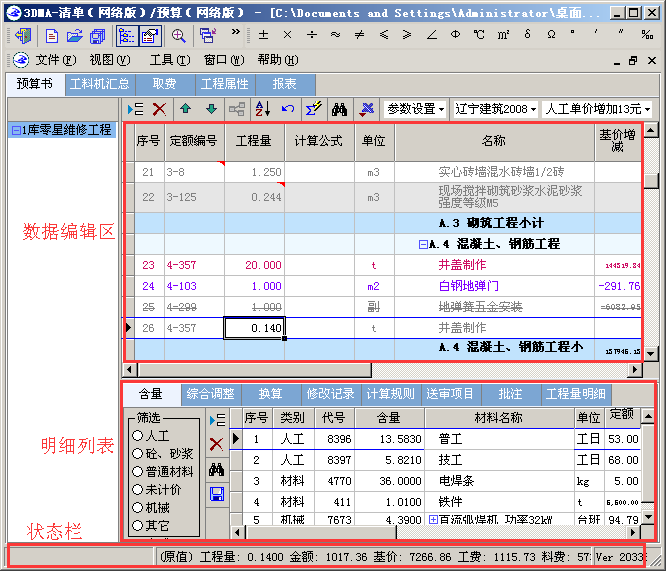Click the A-Z sort icon
The image size is (666, 571).
[263, 109]
